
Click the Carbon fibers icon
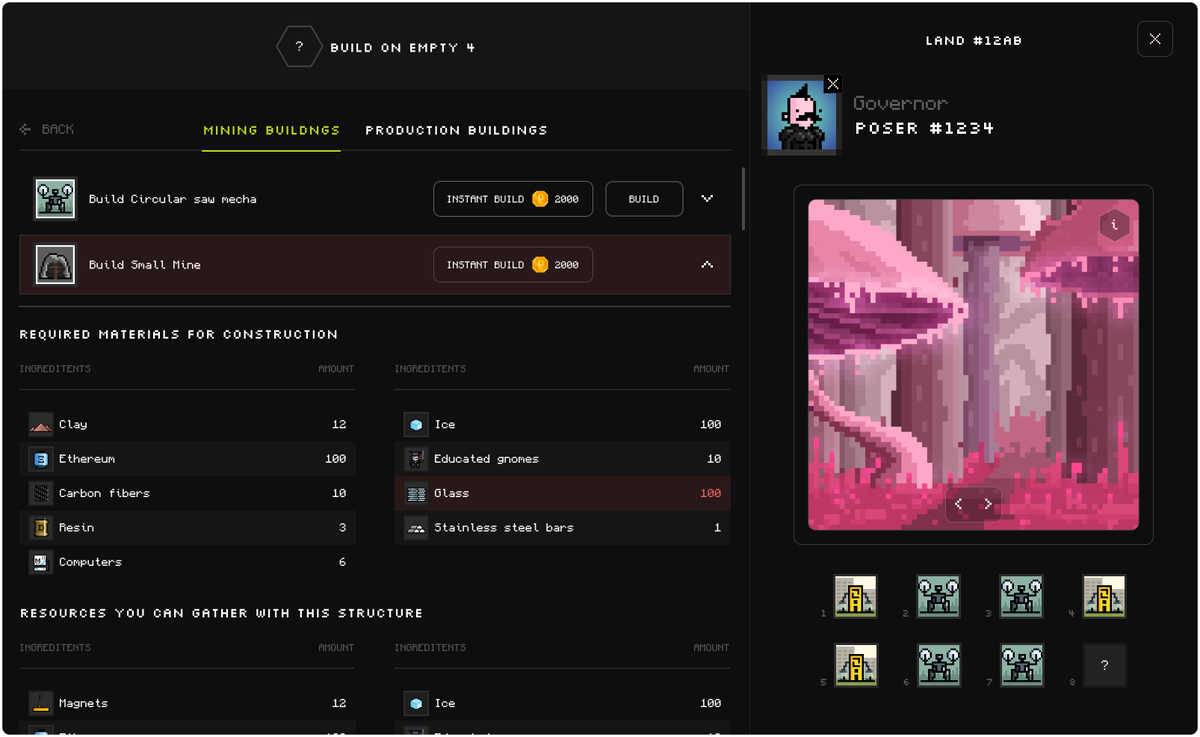41,493
